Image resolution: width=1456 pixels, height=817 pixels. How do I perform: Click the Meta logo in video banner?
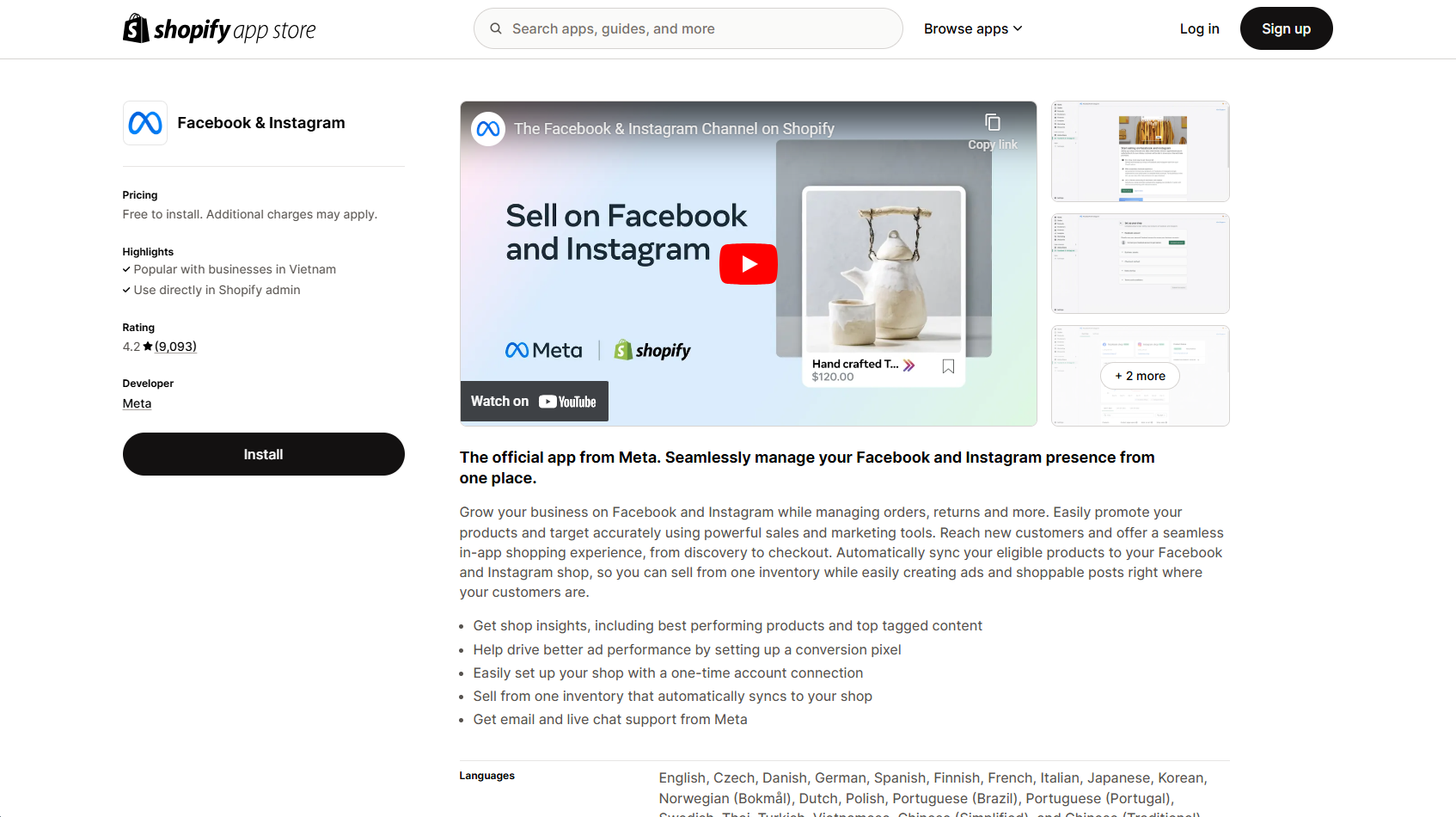click(x=543, y=350)
